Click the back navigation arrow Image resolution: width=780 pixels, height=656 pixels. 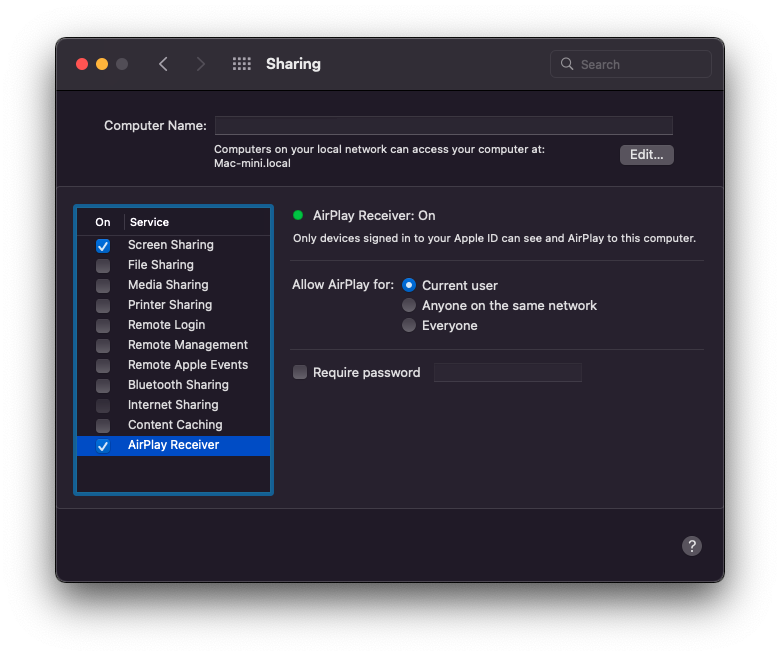[163, 64]
